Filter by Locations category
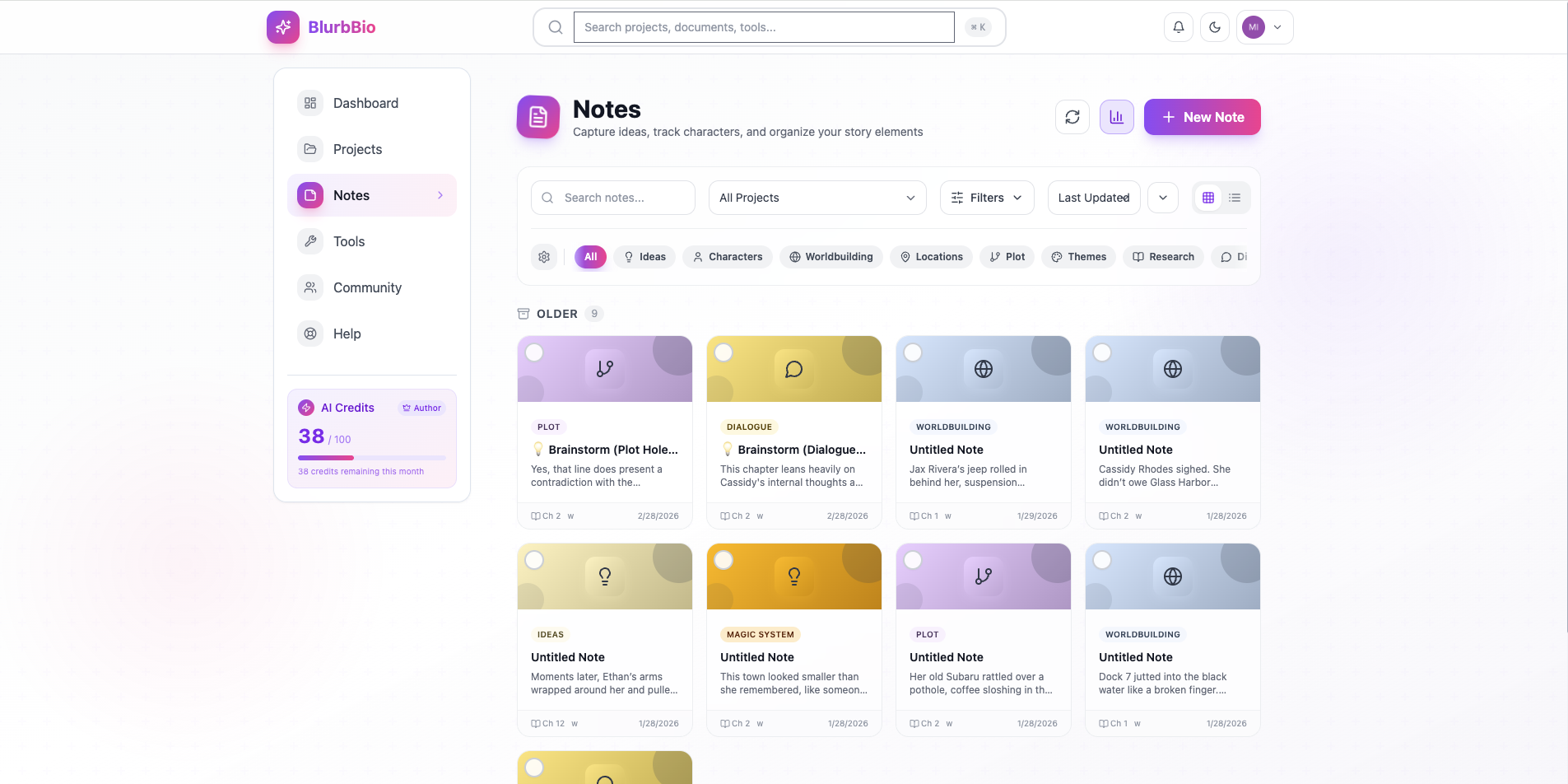This screenshot has height=784, width=1568. pos(931,257)
